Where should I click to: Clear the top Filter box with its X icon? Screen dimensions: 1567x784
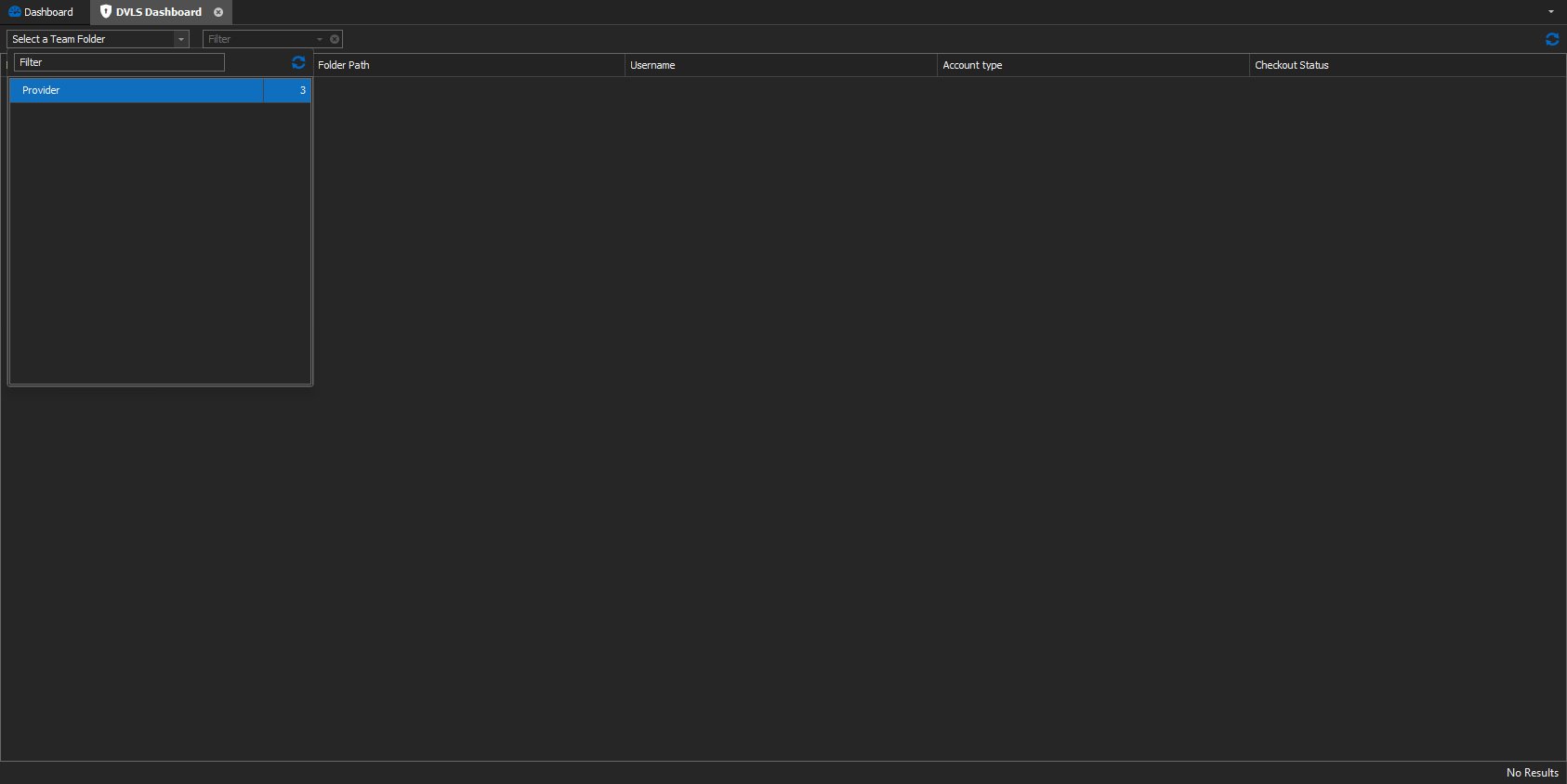tap(335, 39)
